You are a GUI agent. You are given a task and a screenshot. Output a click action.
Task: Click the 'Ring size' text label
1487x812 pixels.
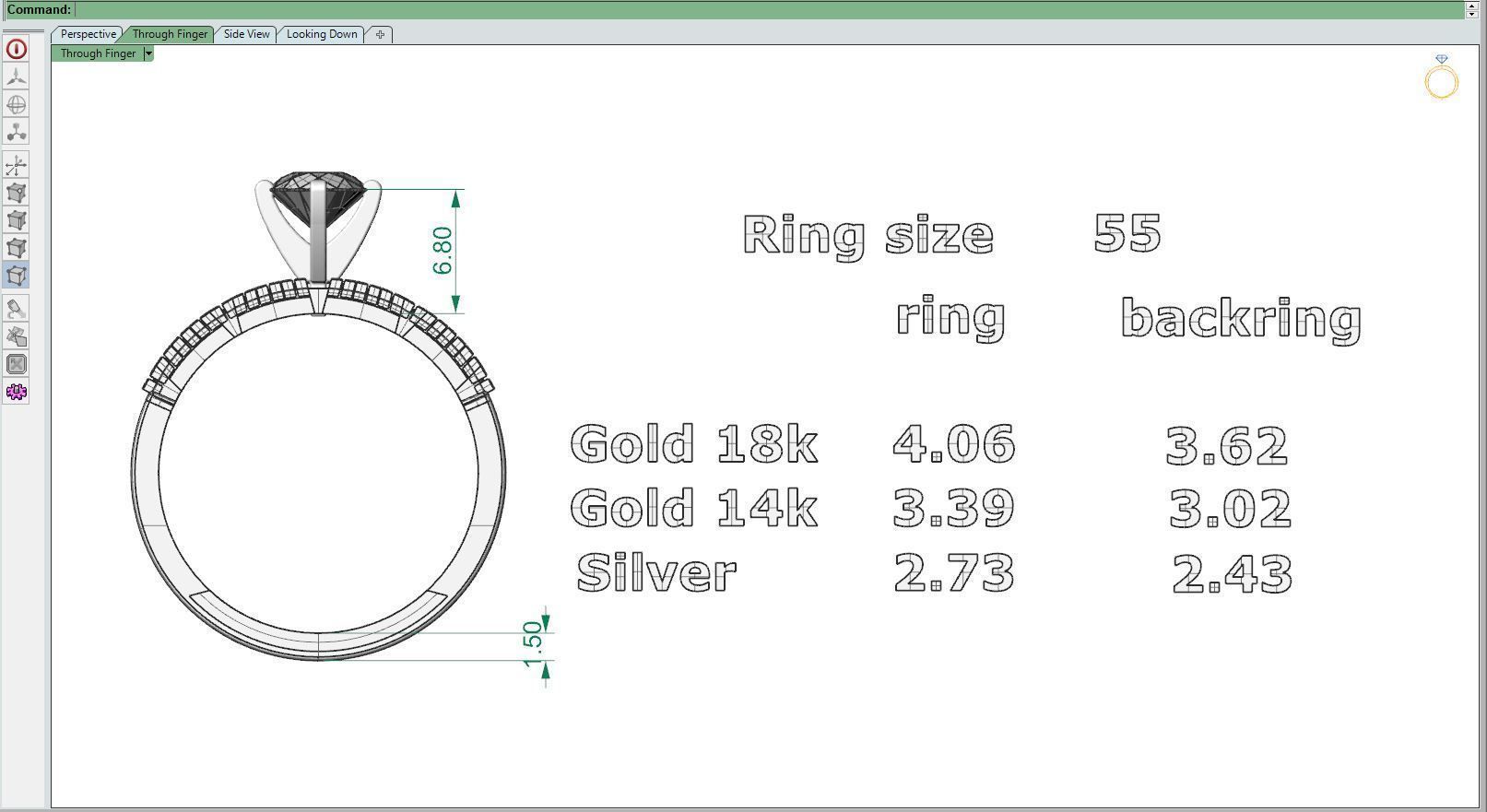(868, 235)
